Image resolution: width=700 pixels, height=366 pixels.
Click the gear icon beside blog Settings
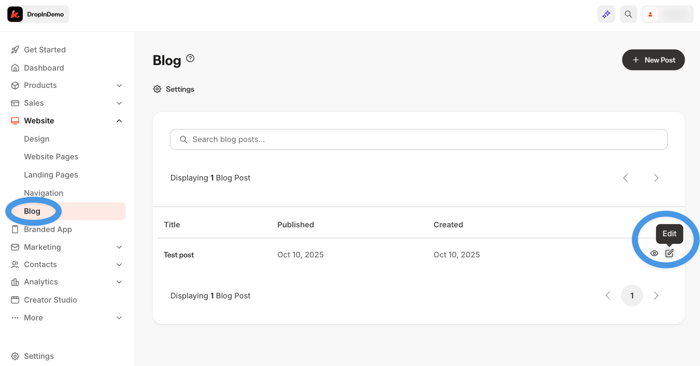click(157, 89)
